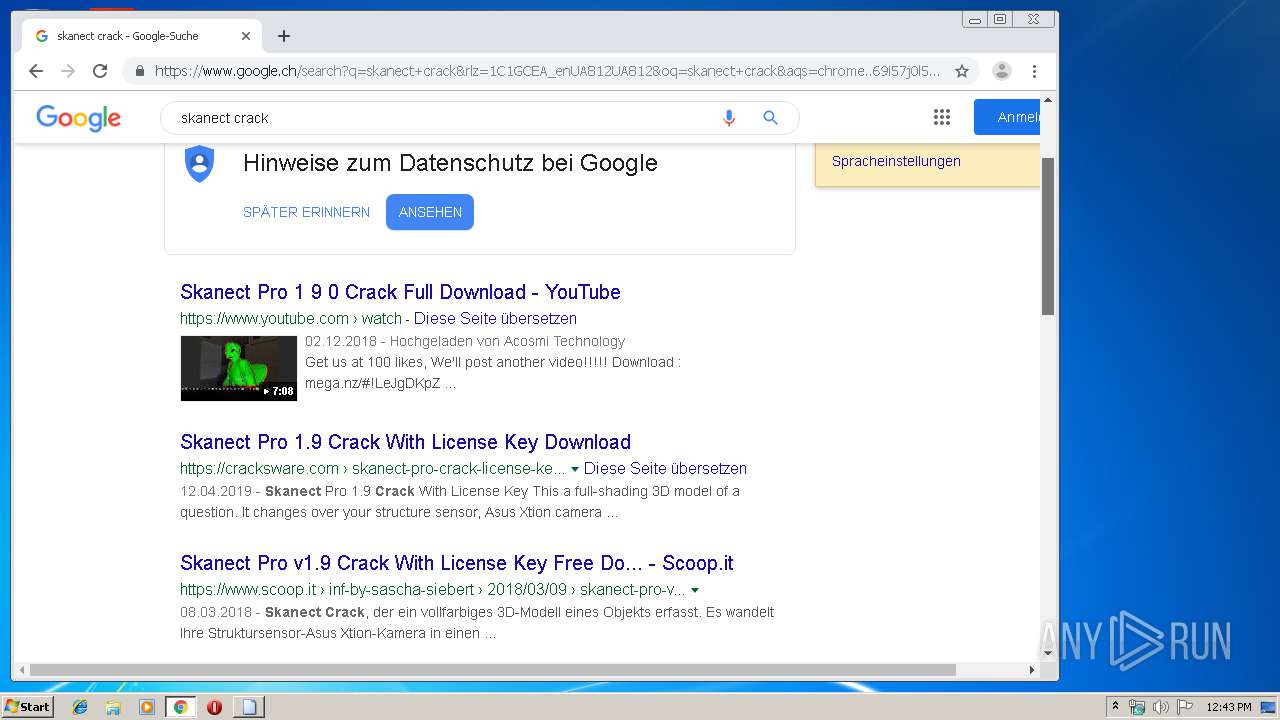Translate the YouTube result page
1280x720 pixels.
(x=495, y=319)
